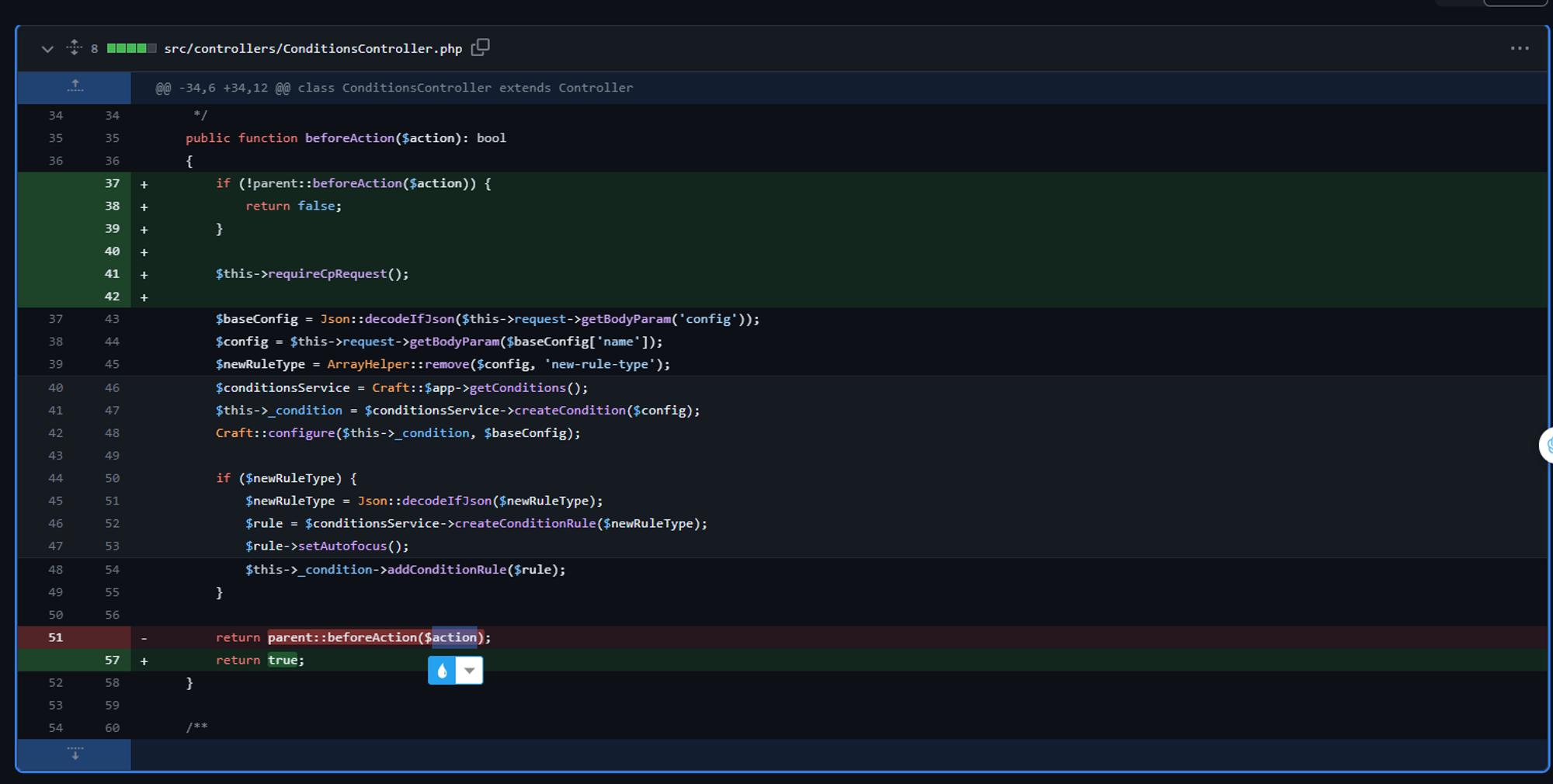Click the '$baseConfig = Json::decodeIfJson' line

click(488, 319)
